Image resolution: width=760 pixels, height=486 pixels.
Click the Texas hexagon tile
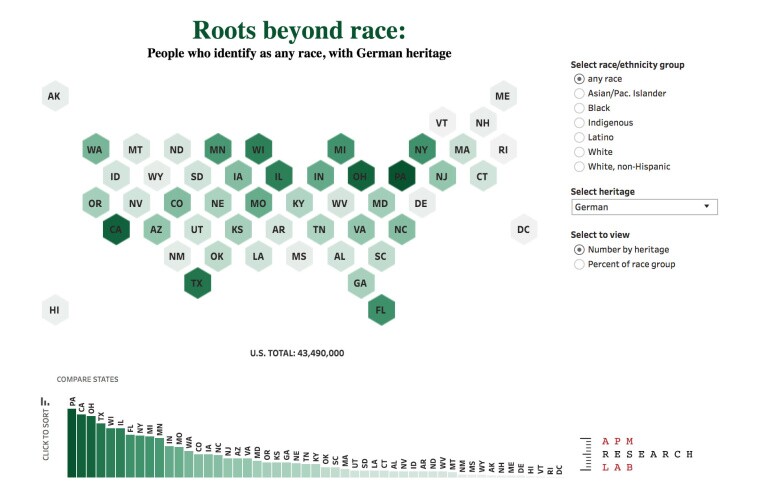(197, 283)
